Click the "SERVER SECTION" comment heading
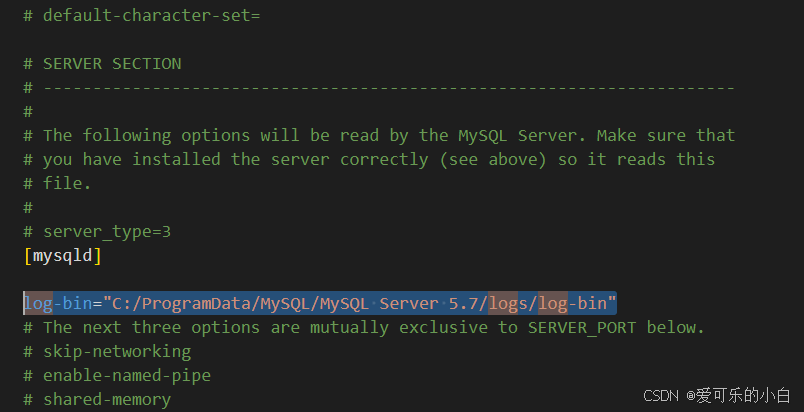The height and width of the screenshot is (412, 804). [x=111, y=63]
